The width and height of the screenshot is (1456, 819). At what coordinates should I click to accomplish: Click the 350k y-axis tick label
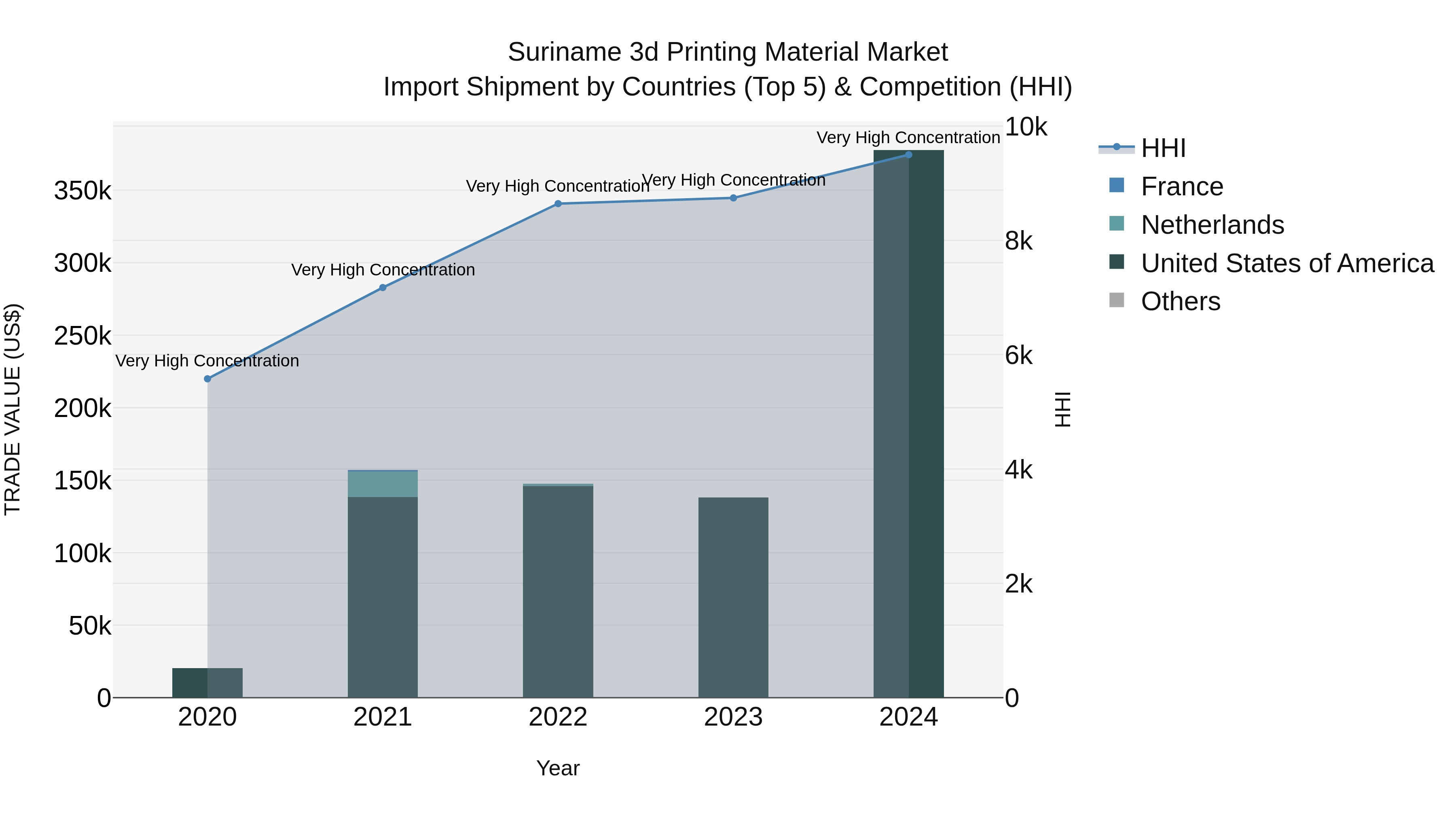83,191
